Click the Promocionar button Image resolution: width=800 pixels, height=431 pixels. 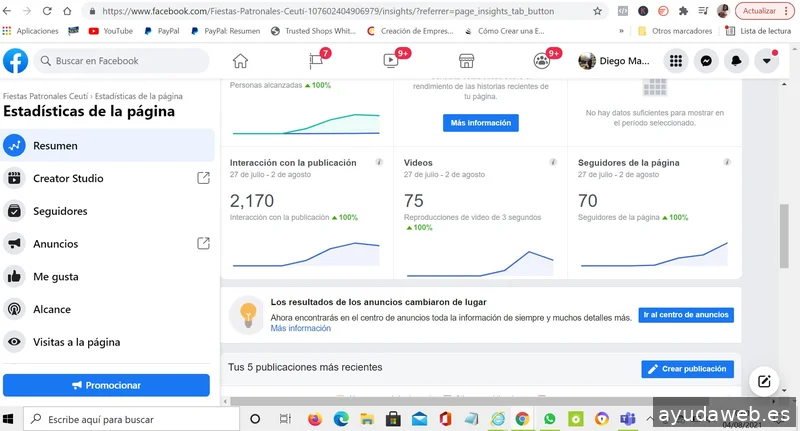pos(106,385)
